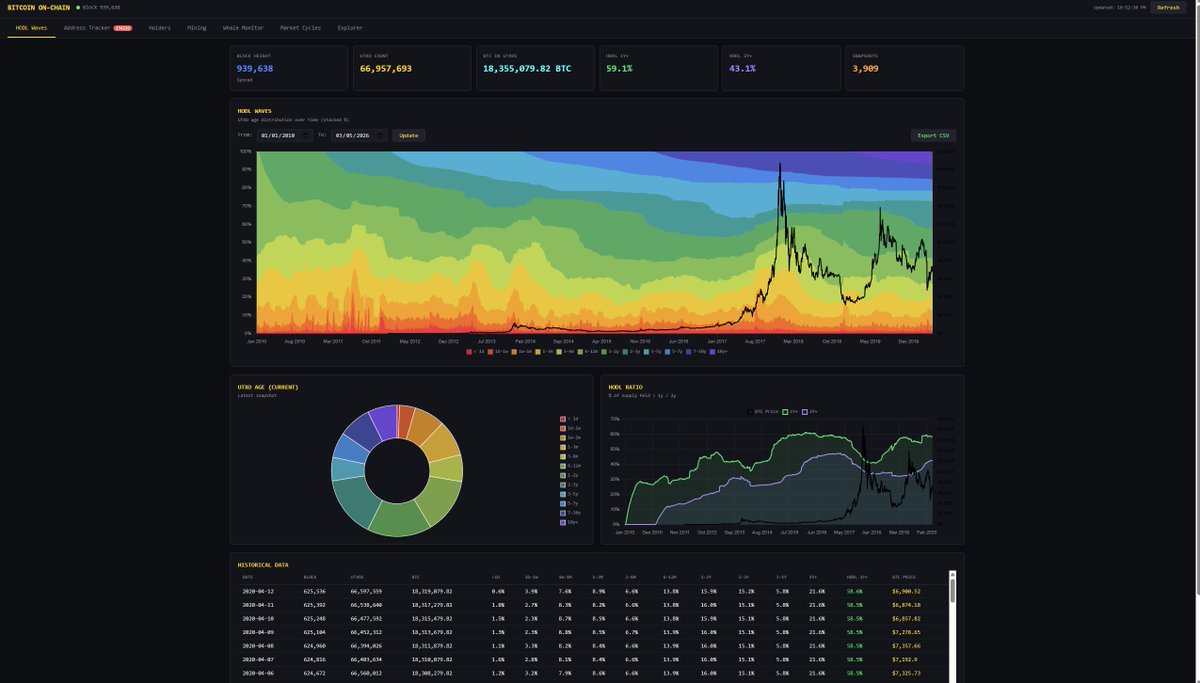The image size is (1200, 683).
Task: Click Snapshots value 3,909
Action: tap(865, 69)
